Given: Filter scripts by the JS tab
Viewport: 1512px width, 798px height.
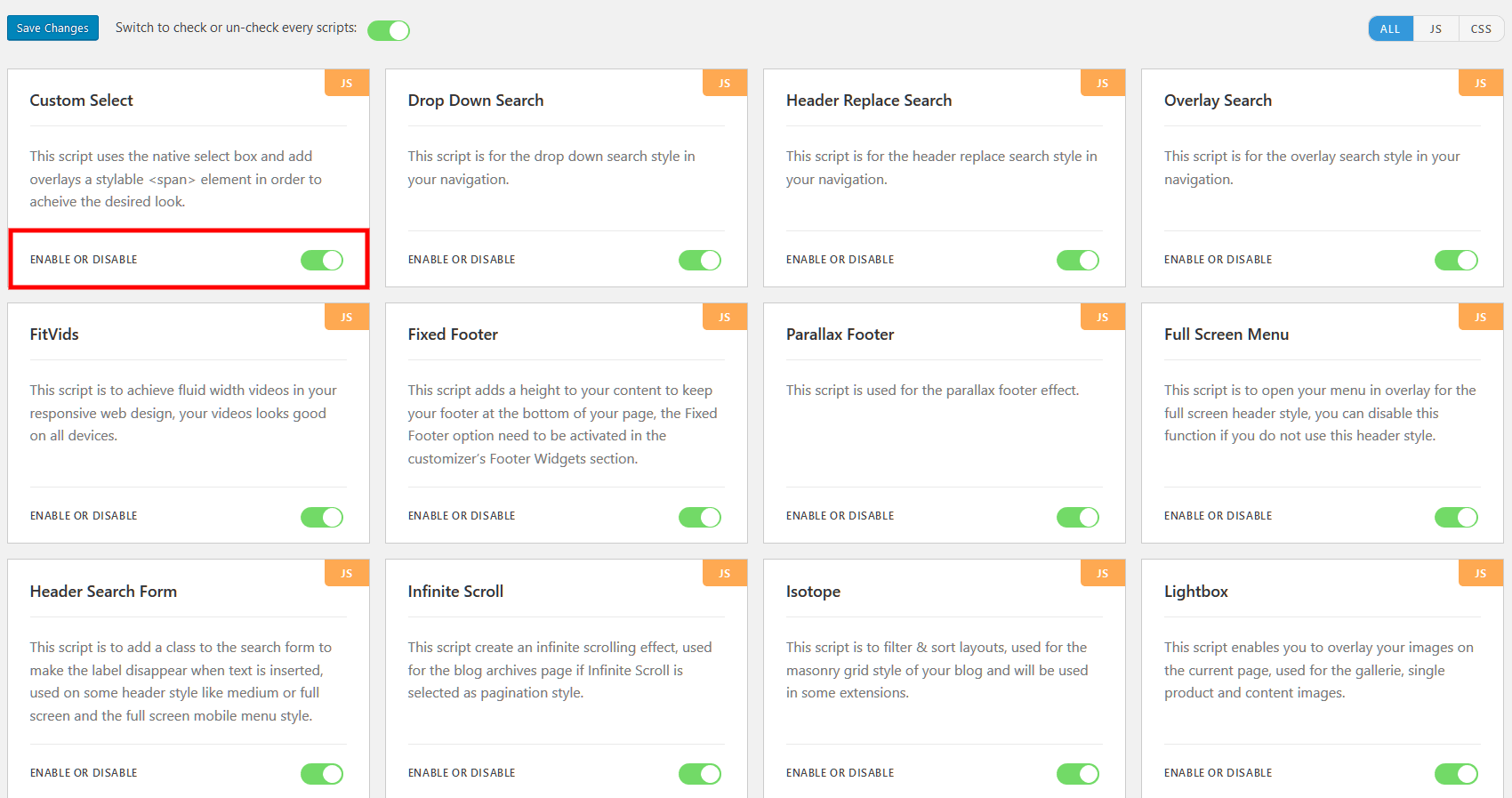Looking at the screenshot, I should [x=1436, y=28].
